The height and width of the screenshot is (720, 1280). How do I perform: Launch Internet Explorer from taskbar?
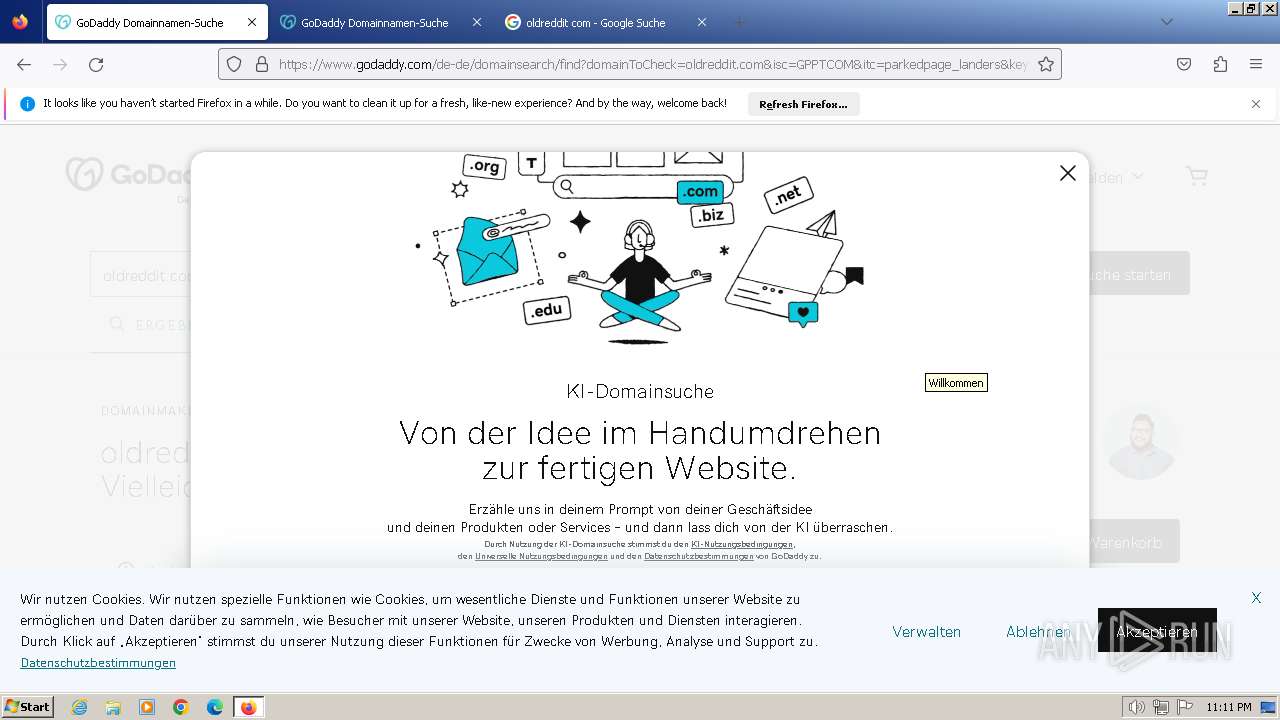coord(79,707)
